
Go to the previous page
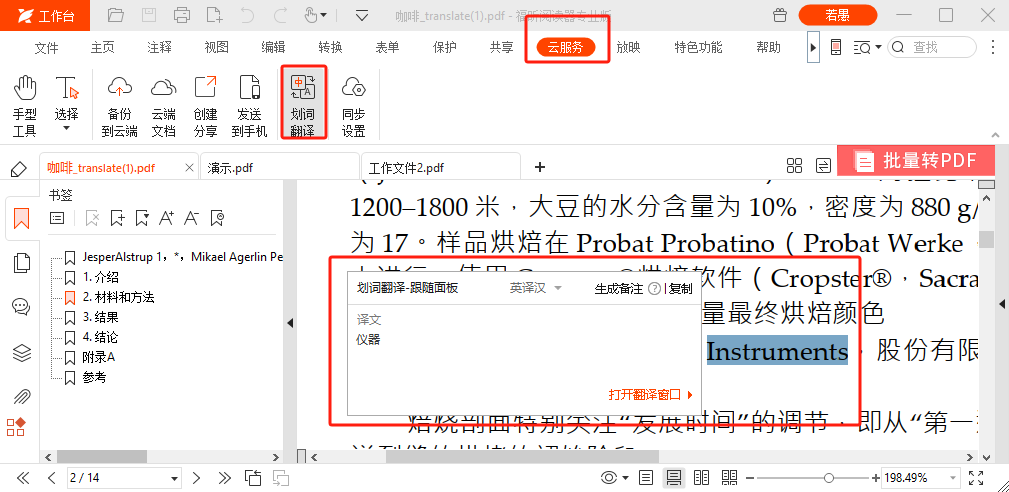(x=52, y=478)
